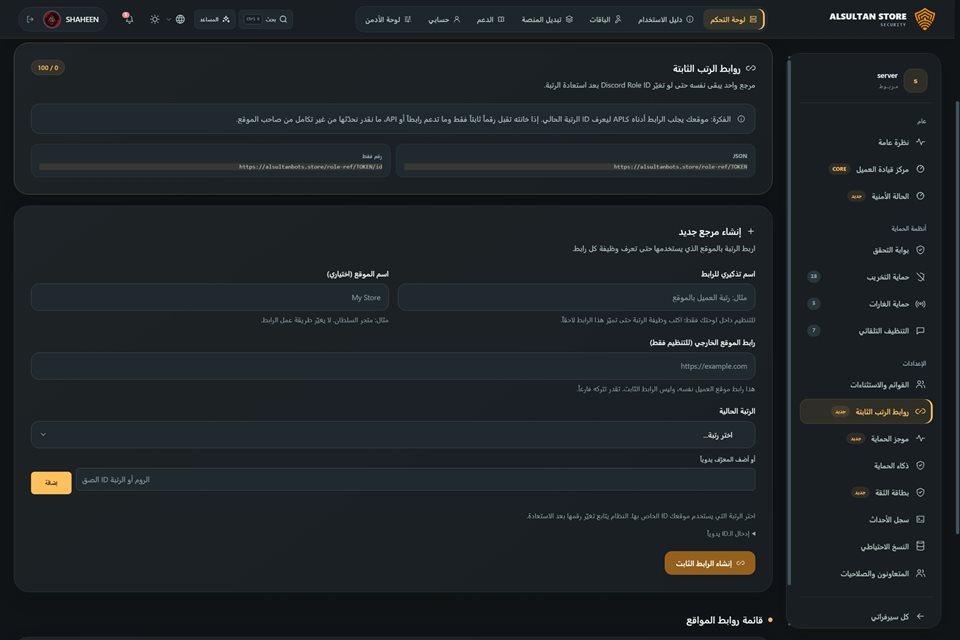
Task: Open حسابي my account page
Action: [444, 20]
